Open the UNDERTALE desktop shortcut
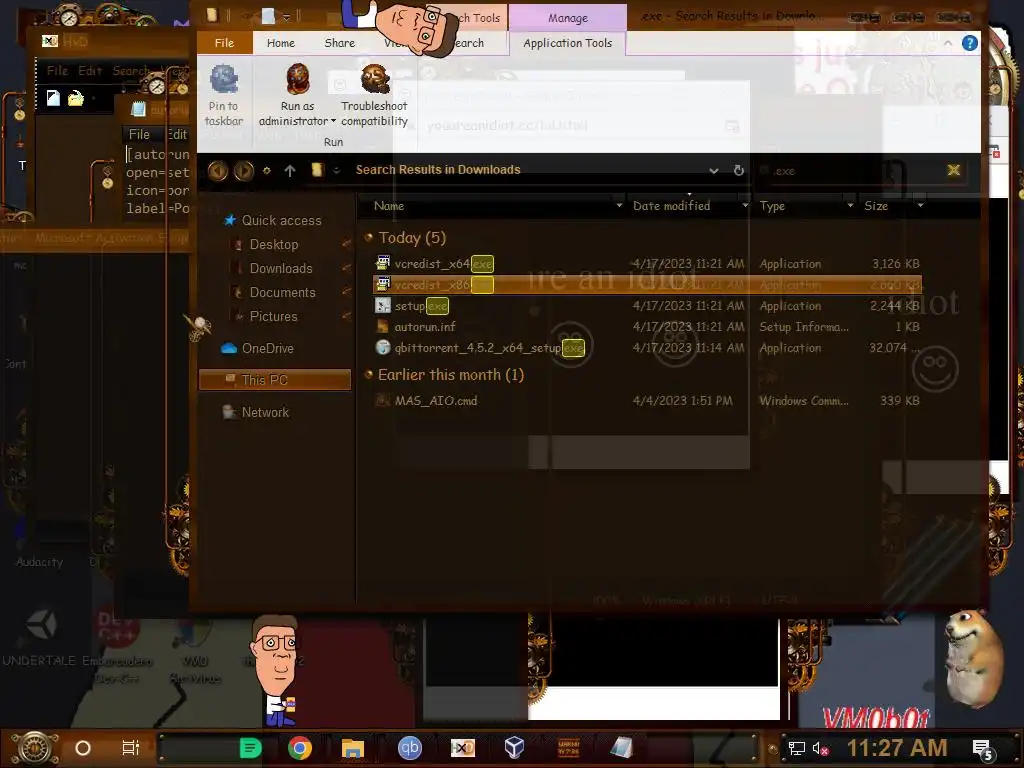Image resolution: width=1024 pixels, height=768 pixels. [40, 637]
